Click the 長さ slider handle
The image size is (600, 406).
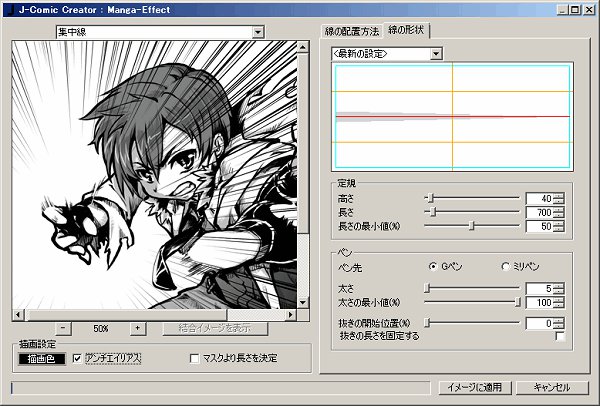coord(433,211)
